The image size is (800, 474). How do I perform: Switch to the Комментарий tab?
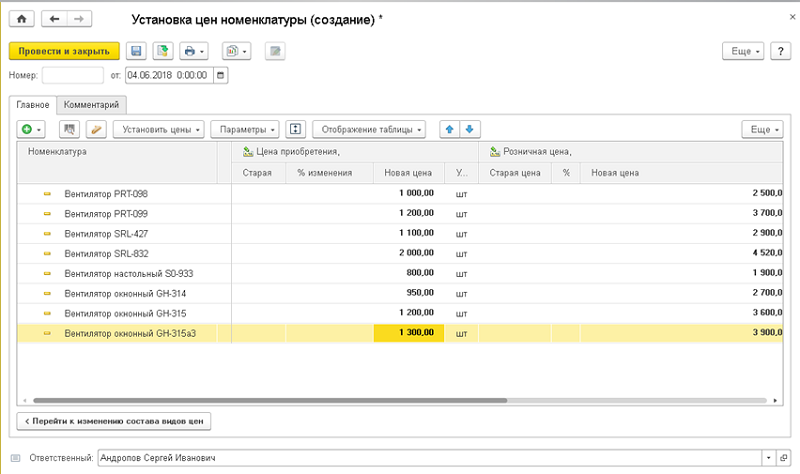[91, 105]
